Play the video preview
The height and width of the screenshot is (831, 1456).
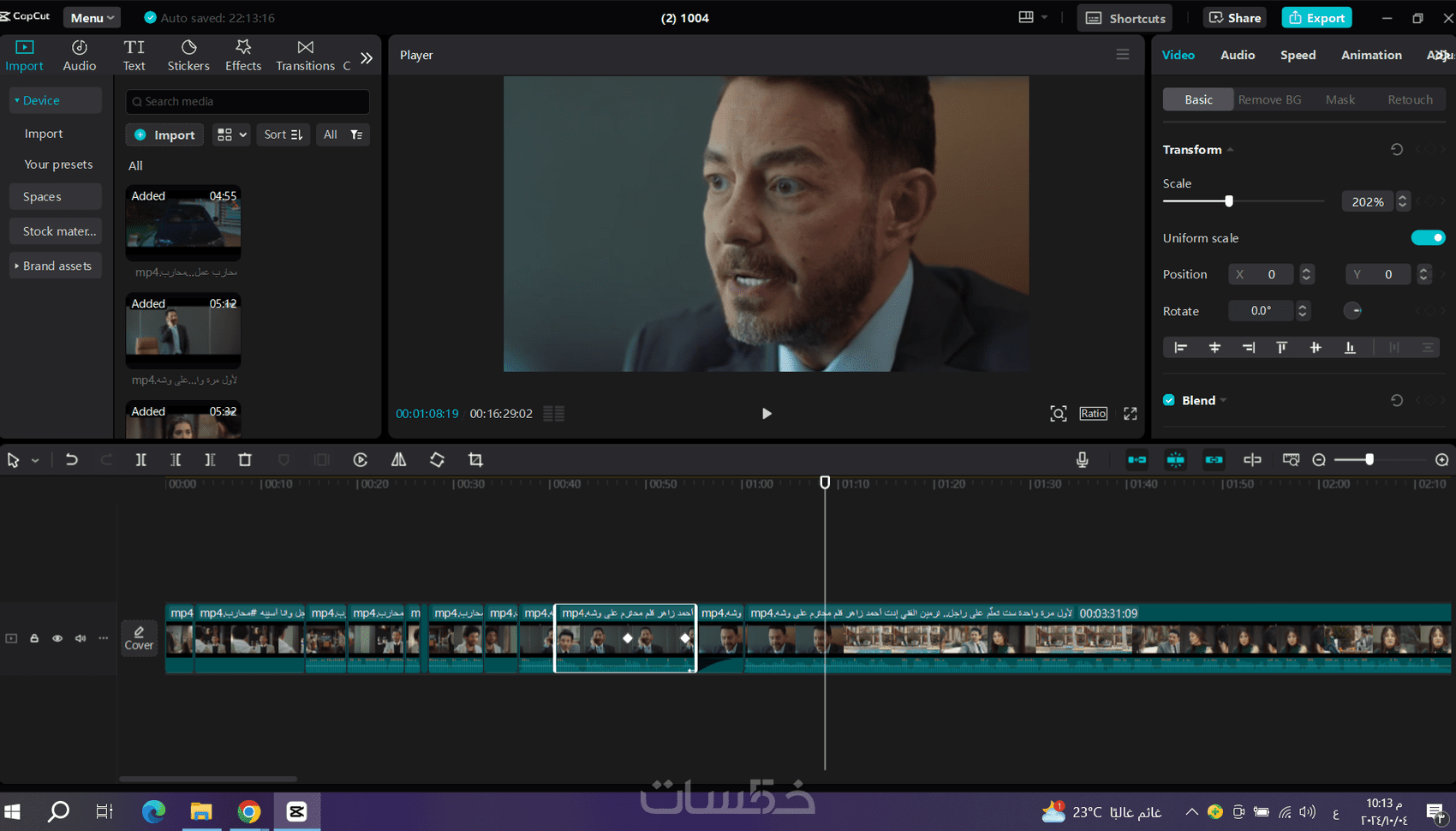[x=767, y=414]
